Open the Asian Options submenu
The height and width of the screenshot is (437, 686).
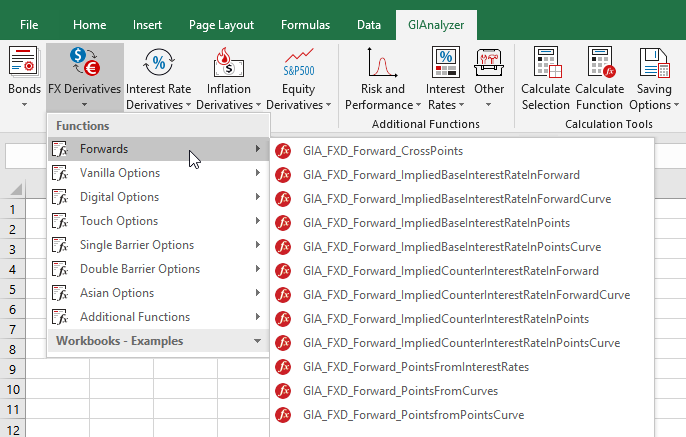coord(158,293)
